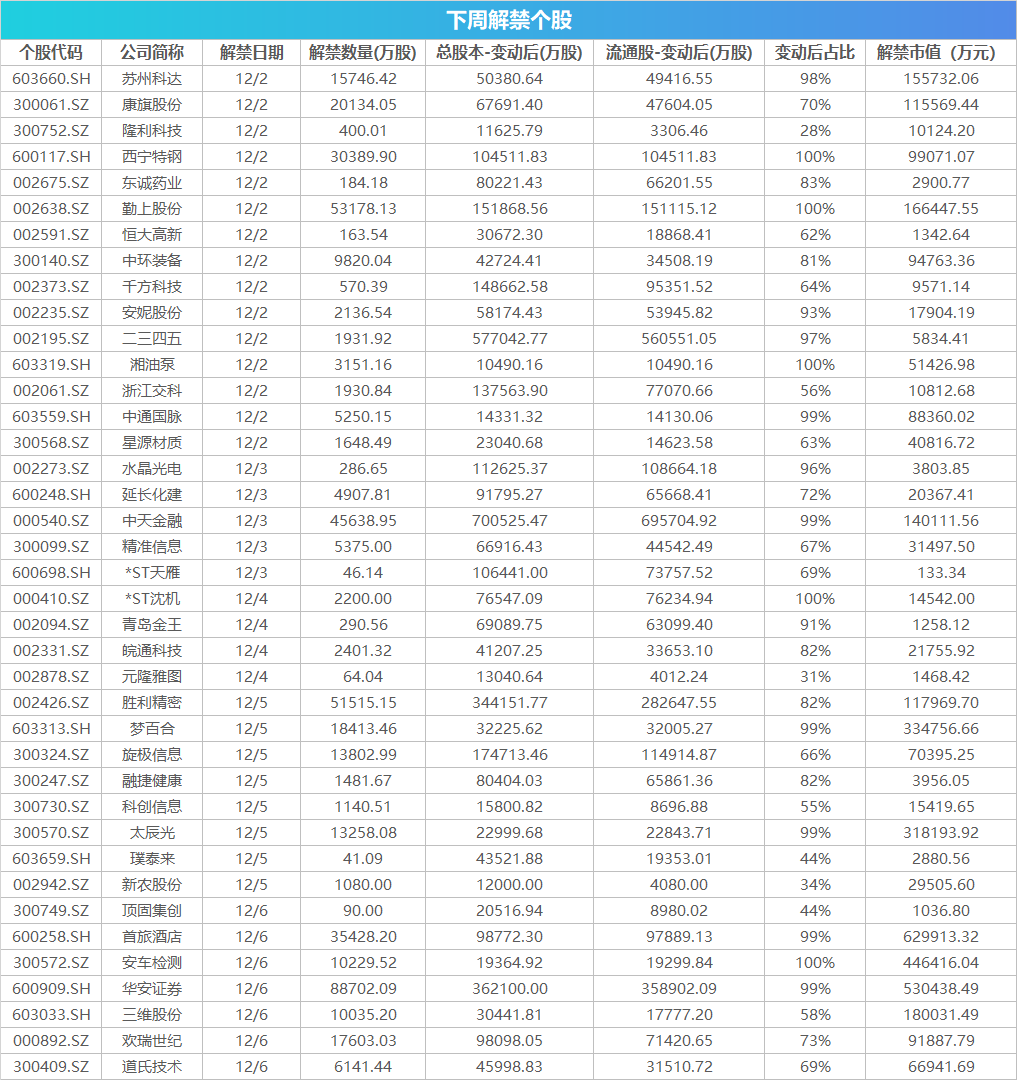Select company name 科创信息
Screen dimensions: 1017x1080
[152, 807]
